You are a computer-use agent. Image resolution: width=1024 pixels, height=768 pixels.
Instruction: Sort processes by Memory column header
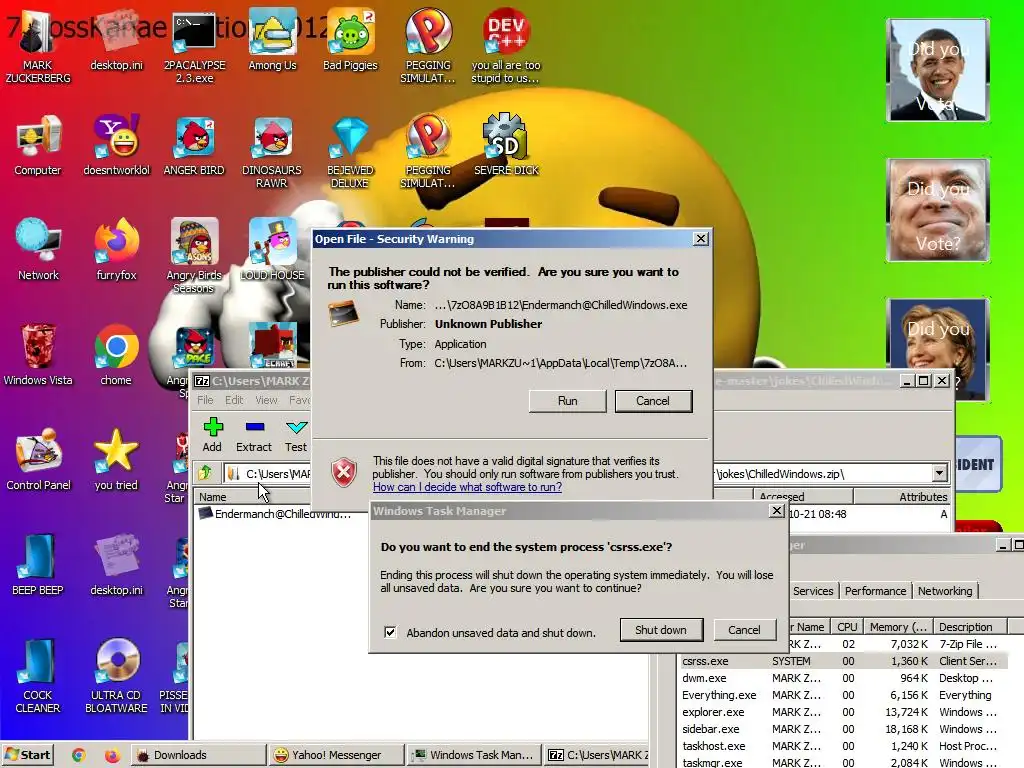898,627
